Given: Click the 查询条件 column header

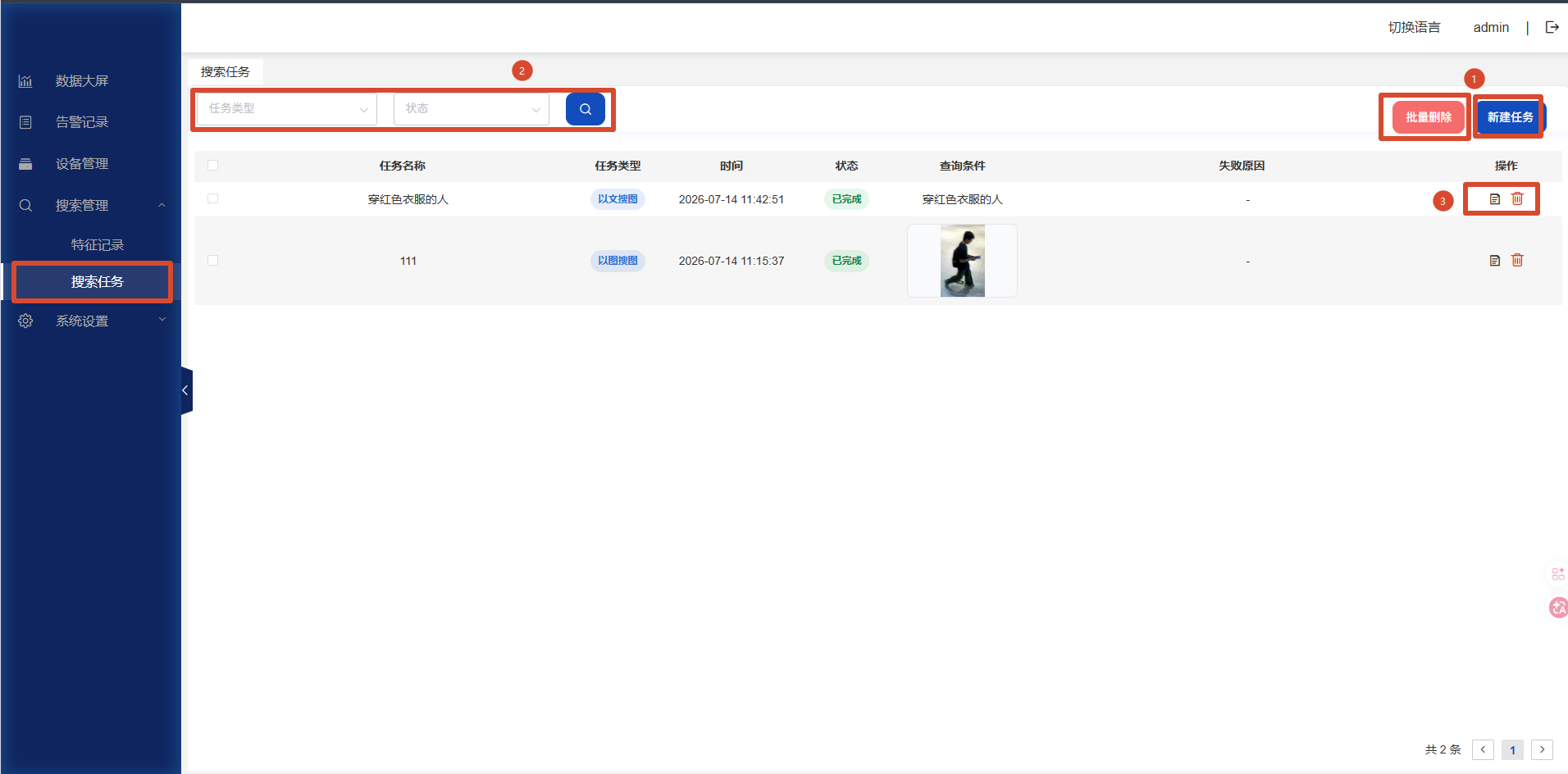Looking at the screenshot, I should 963,166.
